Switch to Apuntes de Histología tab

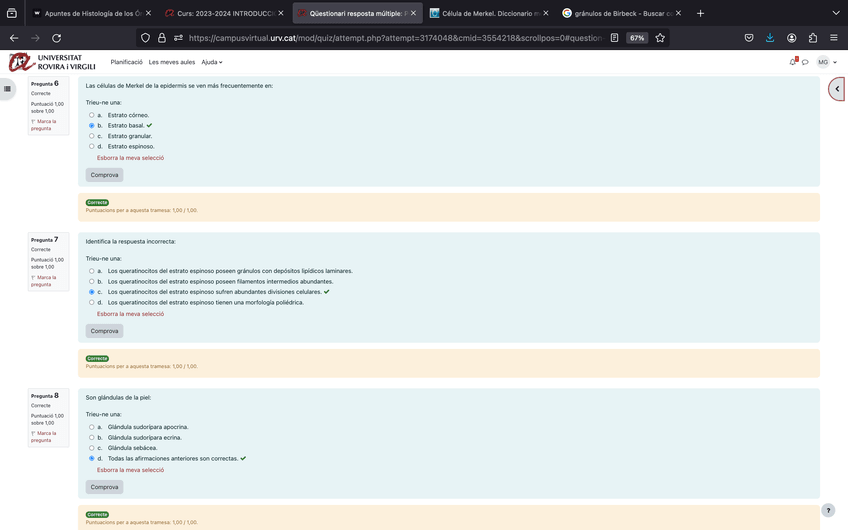tap(92, 13)
